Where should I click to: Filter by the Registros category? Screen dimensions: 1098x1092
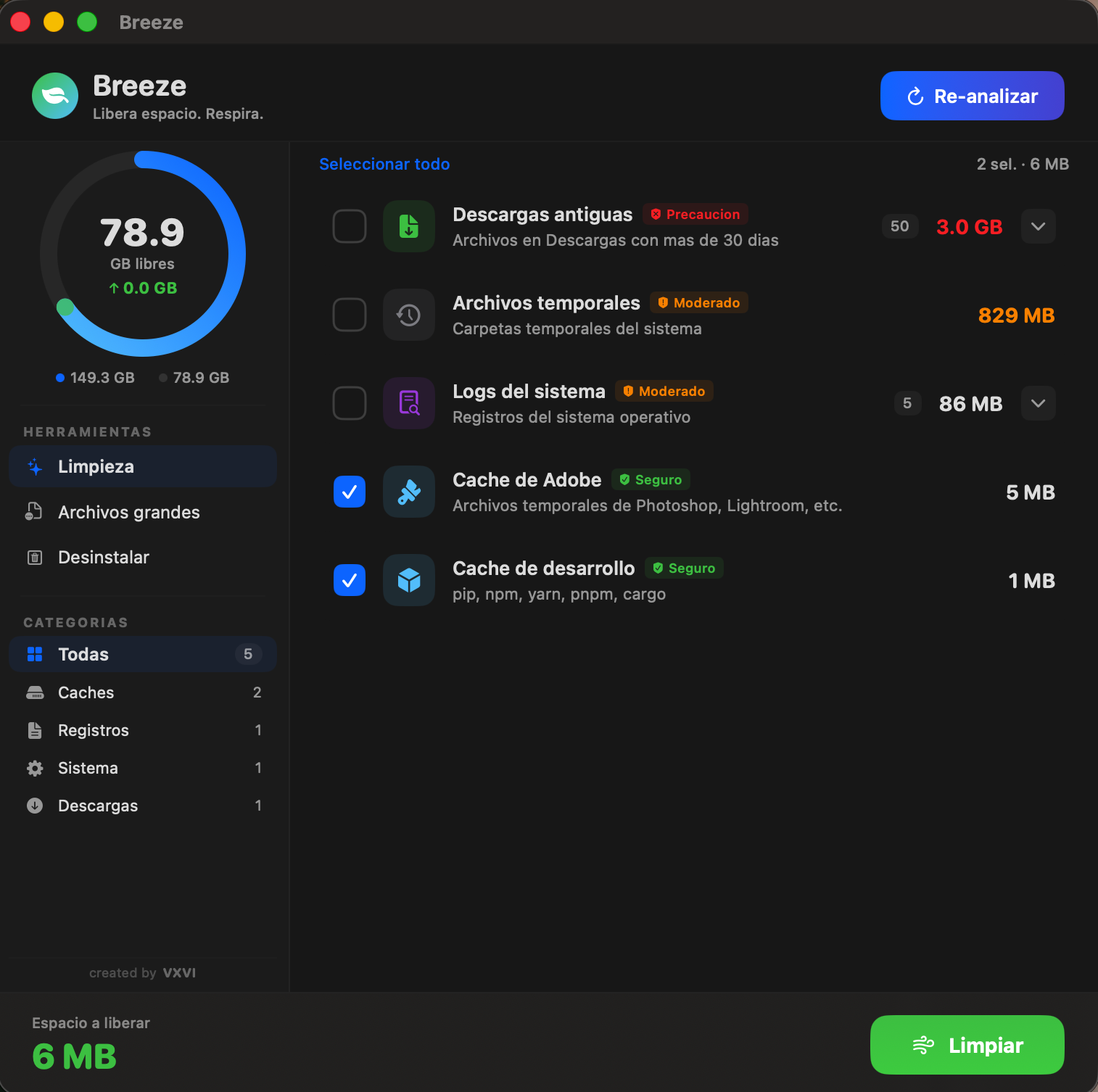point(143,730)
